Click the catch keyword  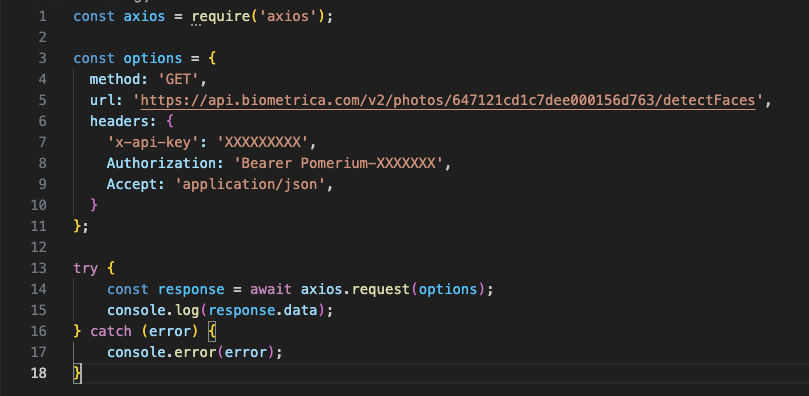[x=111, y=331]
